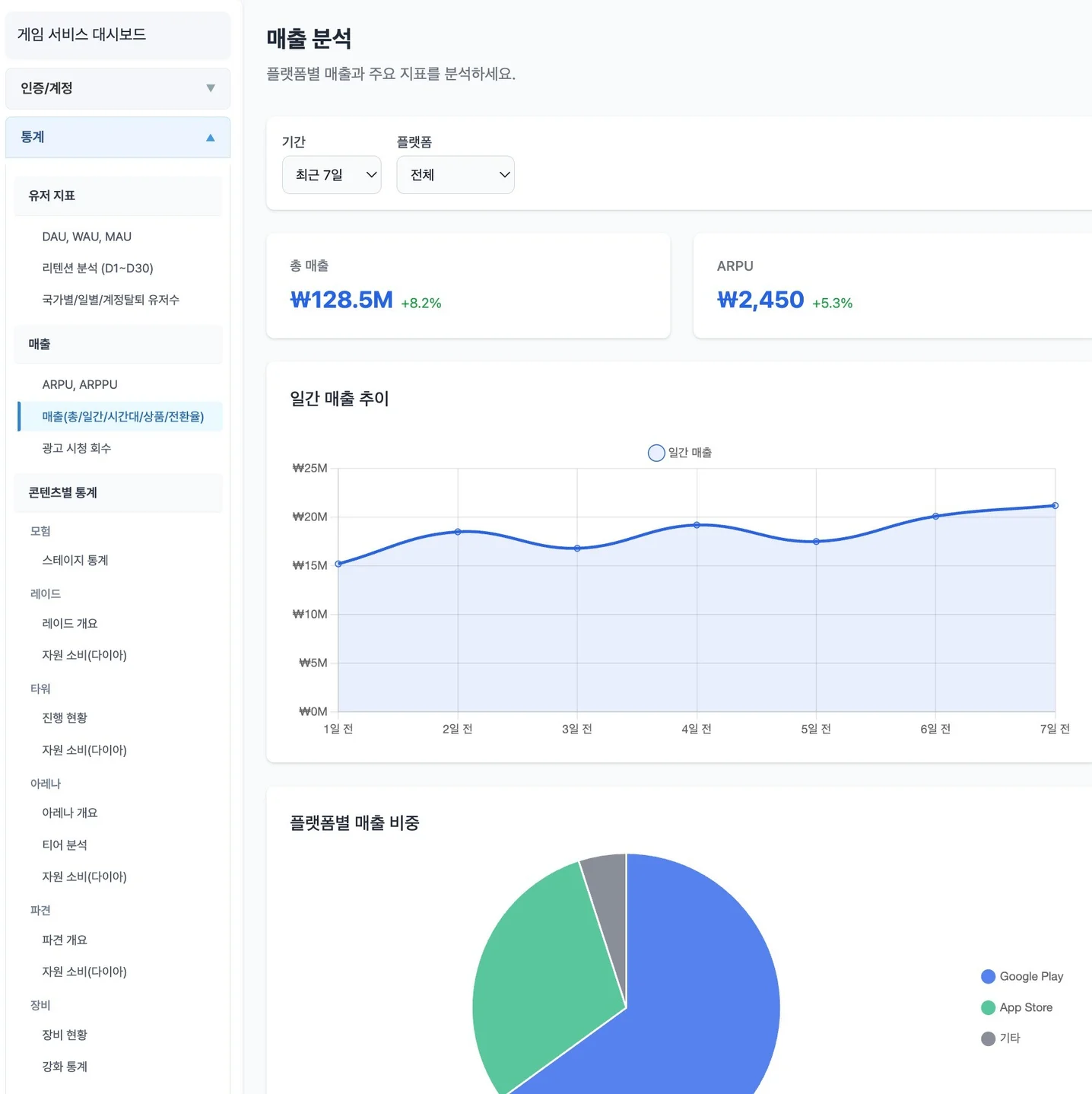Open 티어 분석 page
The height and width of the screenshot is (1094, 1092).
pyautogui.click(x=65, y=844)
